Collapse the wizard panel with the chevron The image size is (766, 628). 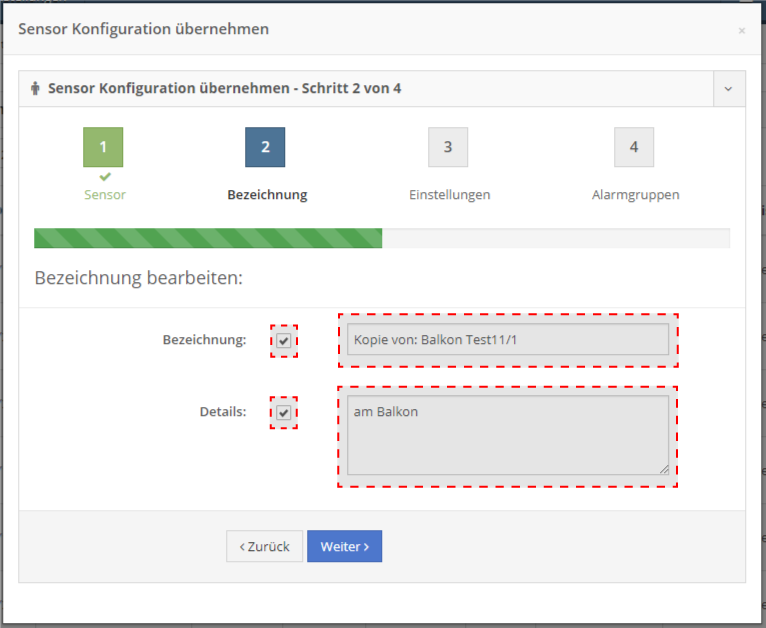point(728,89)
